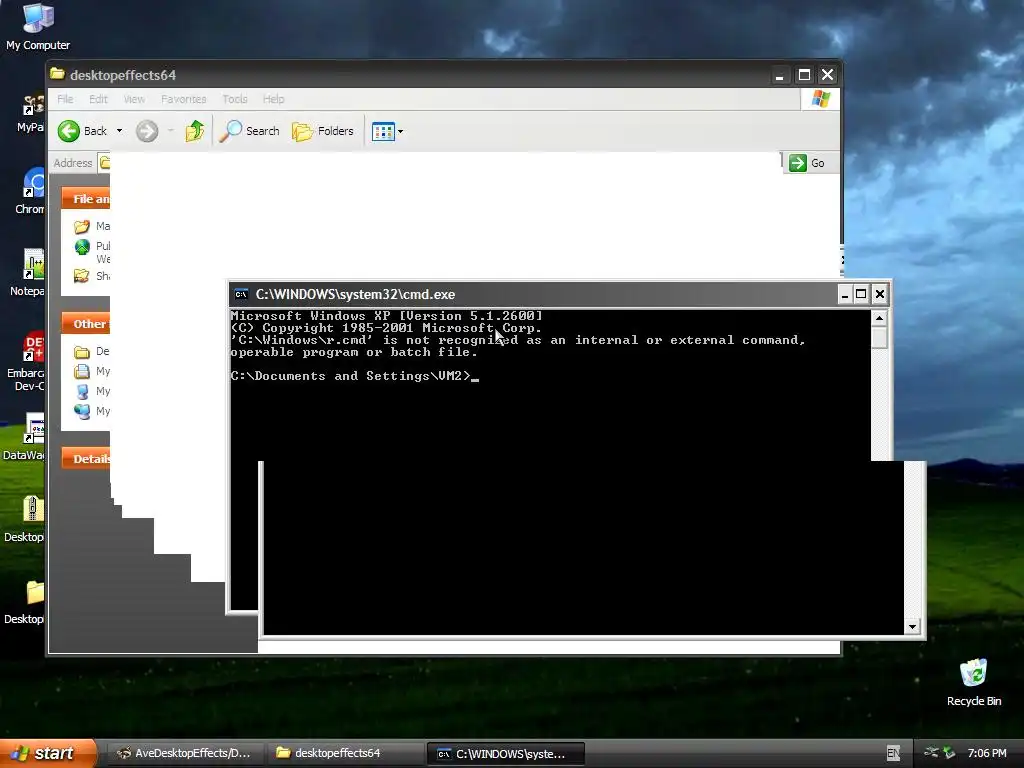Viewport: 1024px width, 768px height.
Task: Open Forward history dropdown arrow
Action: (x=170, y=131)
